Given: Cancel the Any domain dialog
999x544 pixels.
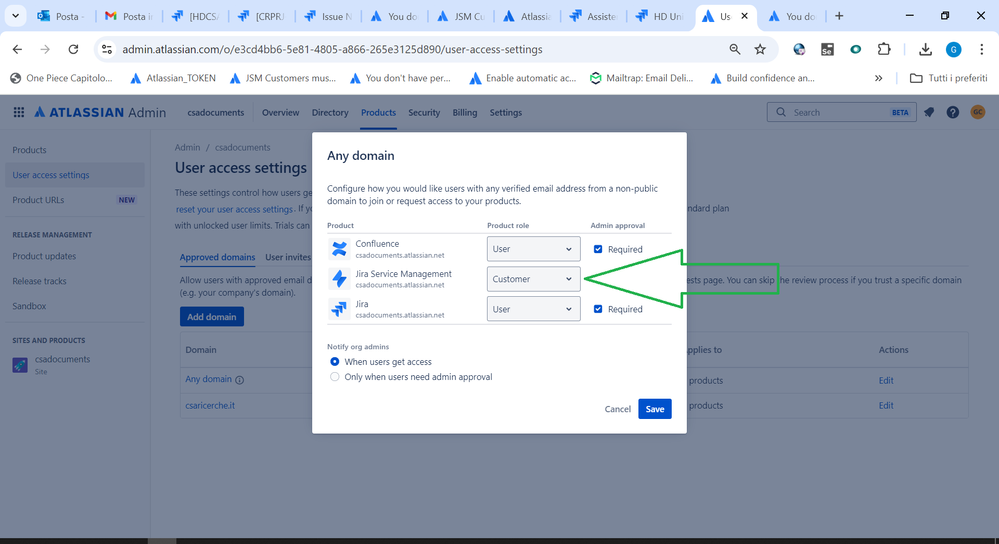Looking at the screenshot, I should (617, 409).
